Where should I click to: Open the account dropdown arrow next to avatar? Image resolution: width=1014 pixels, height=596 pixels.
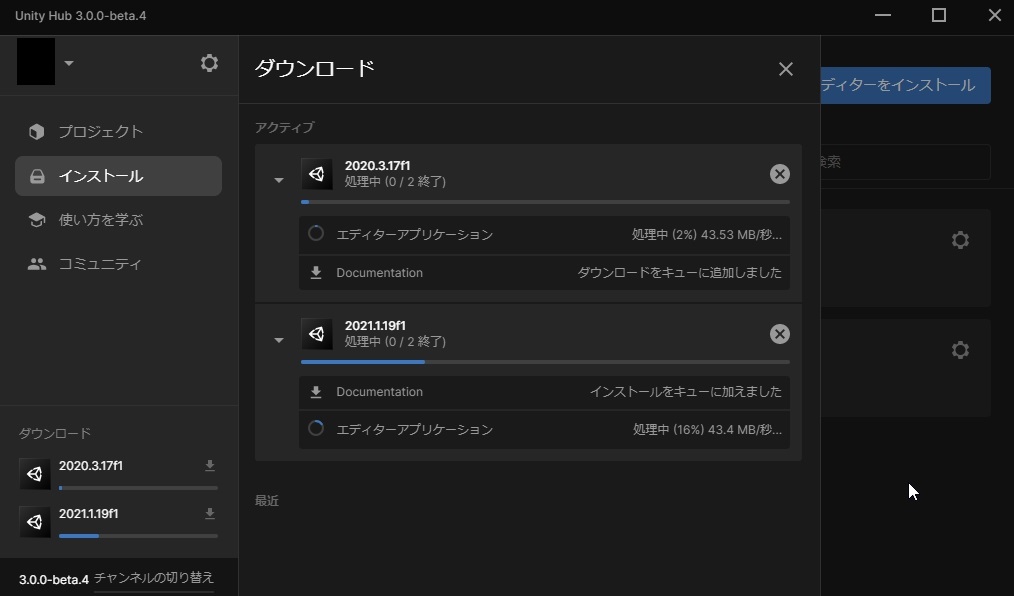(x=69, y=63)
